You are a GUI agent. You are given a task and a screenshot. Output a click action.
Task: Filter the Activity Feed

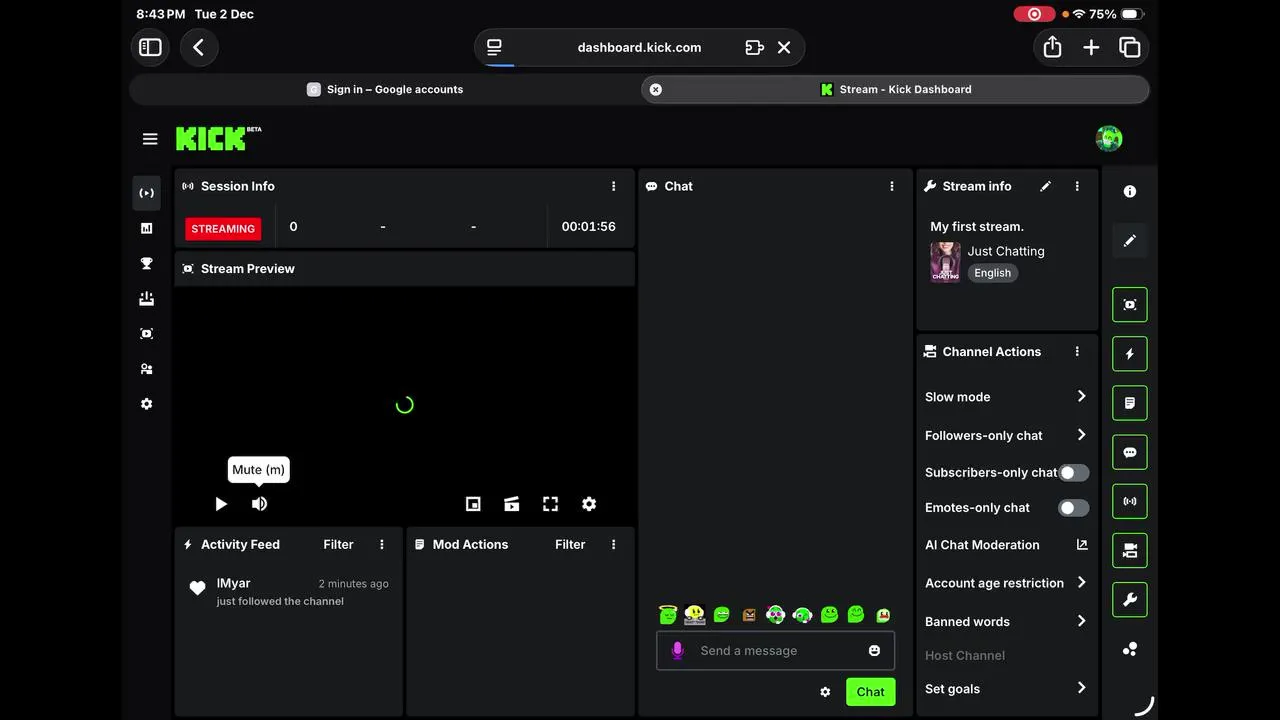[x=338, y=544]
